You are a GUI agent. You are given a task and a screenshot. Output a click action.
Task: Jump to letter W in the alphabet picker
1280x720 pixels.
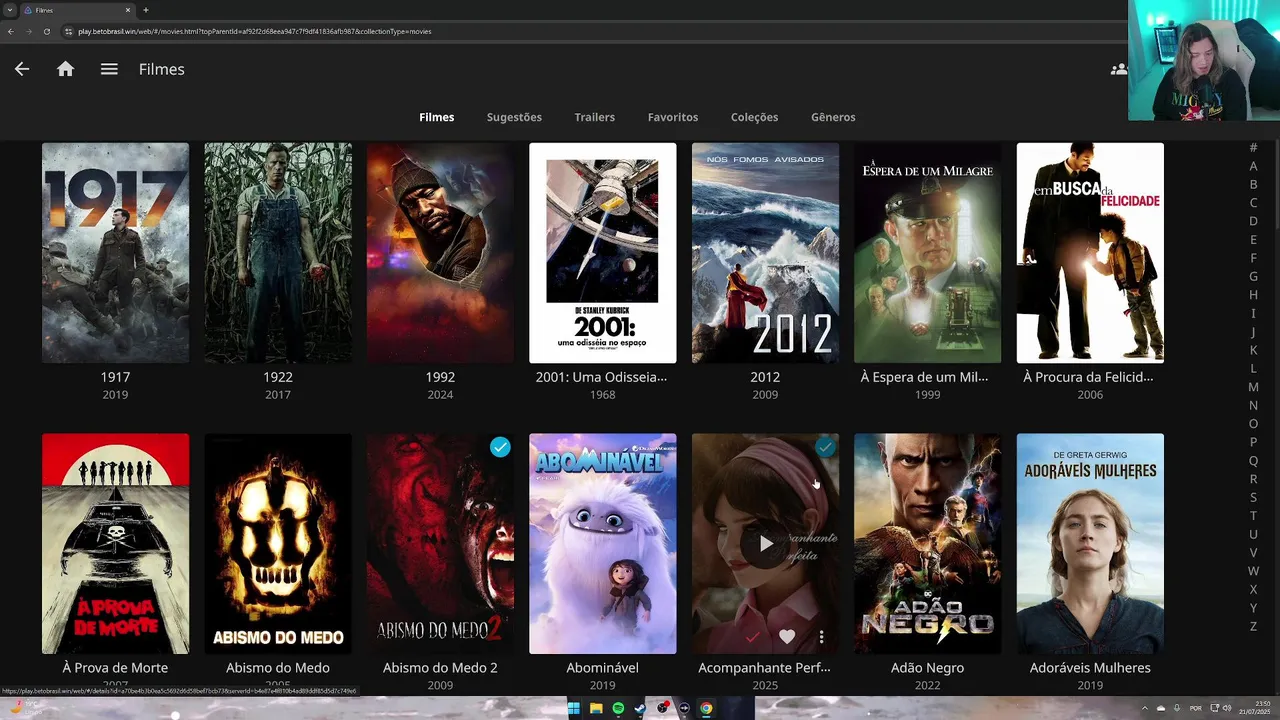[1253, 571]
